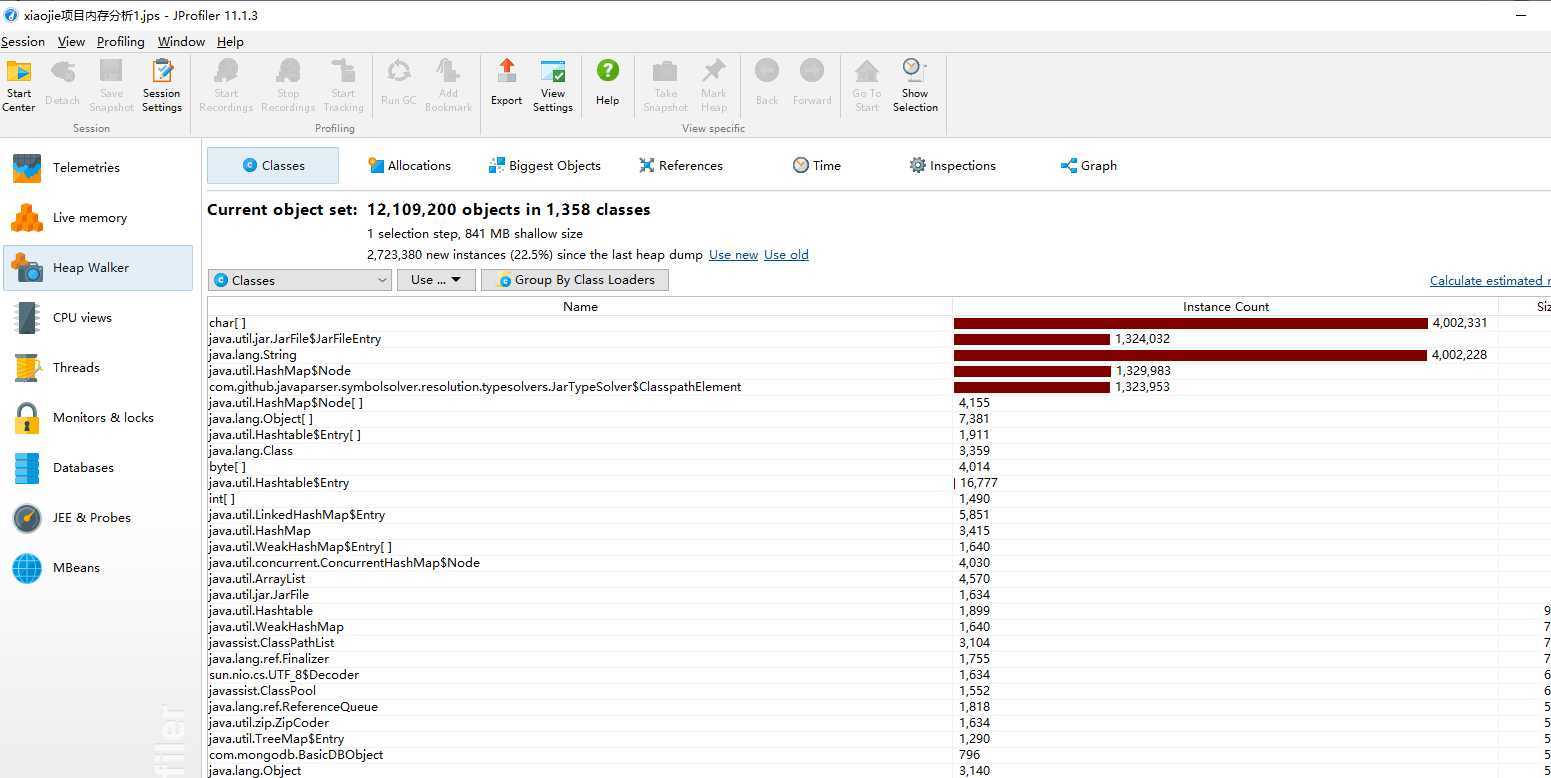Switch to the Time tab
1551x778 pixels.
coord(817,166)
